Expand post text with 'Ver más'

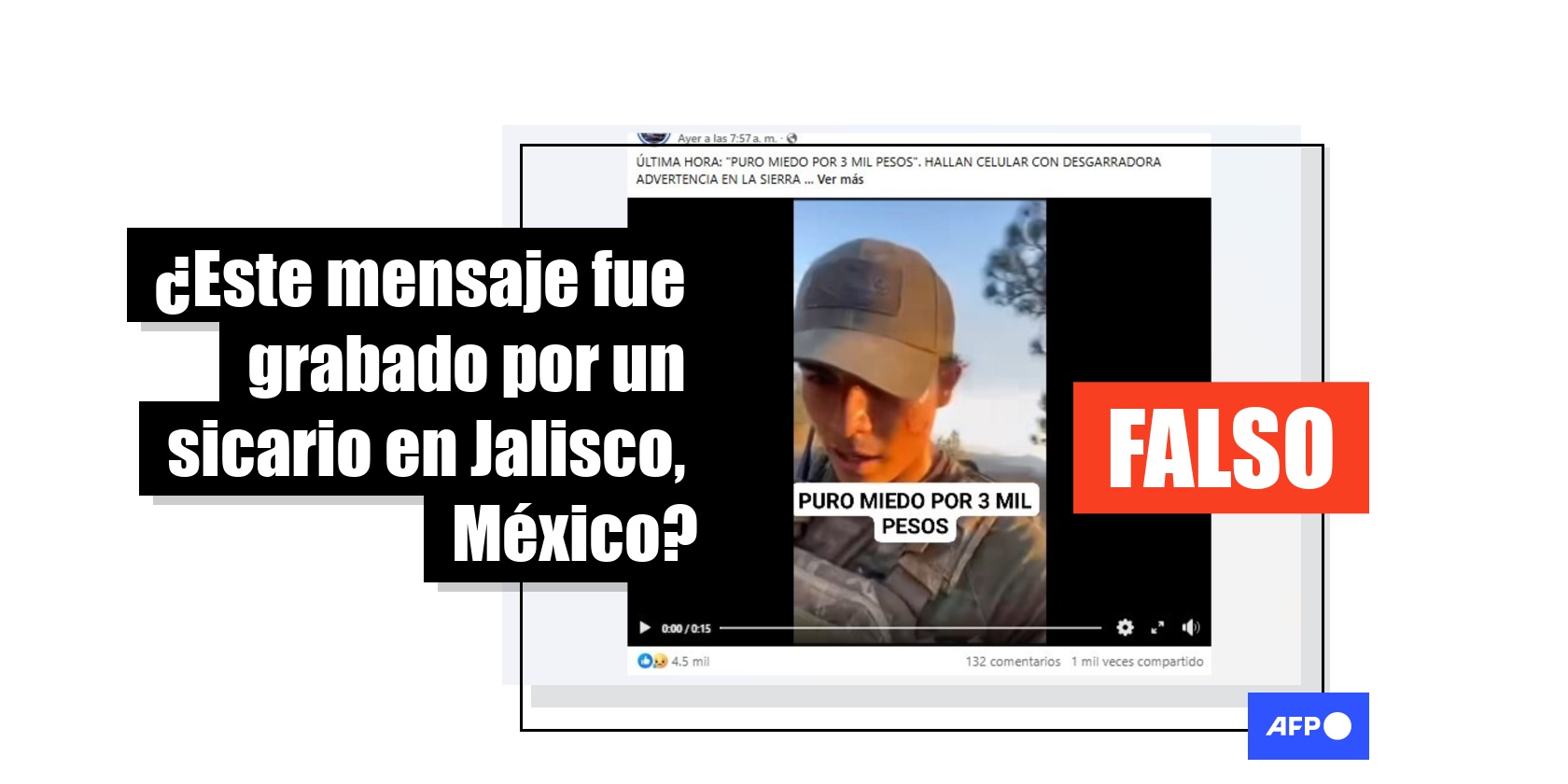840,179
